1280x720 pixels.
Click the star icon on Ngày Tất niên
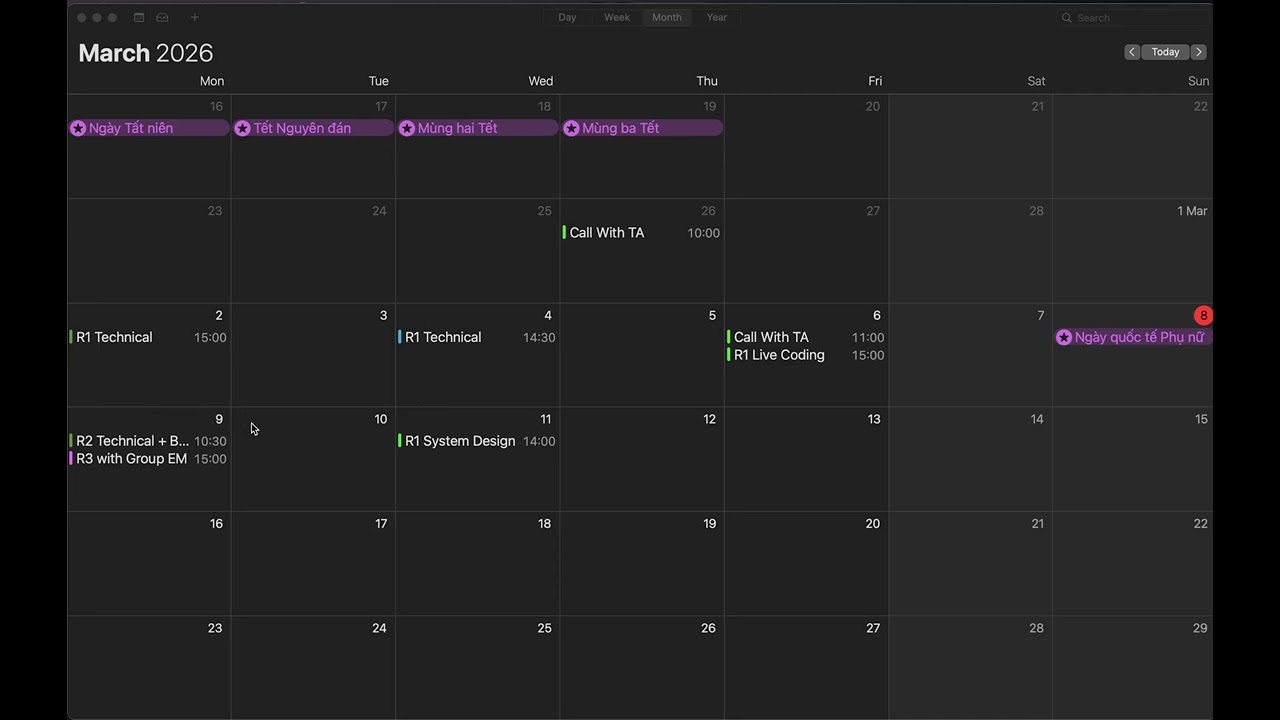point(78,128)
